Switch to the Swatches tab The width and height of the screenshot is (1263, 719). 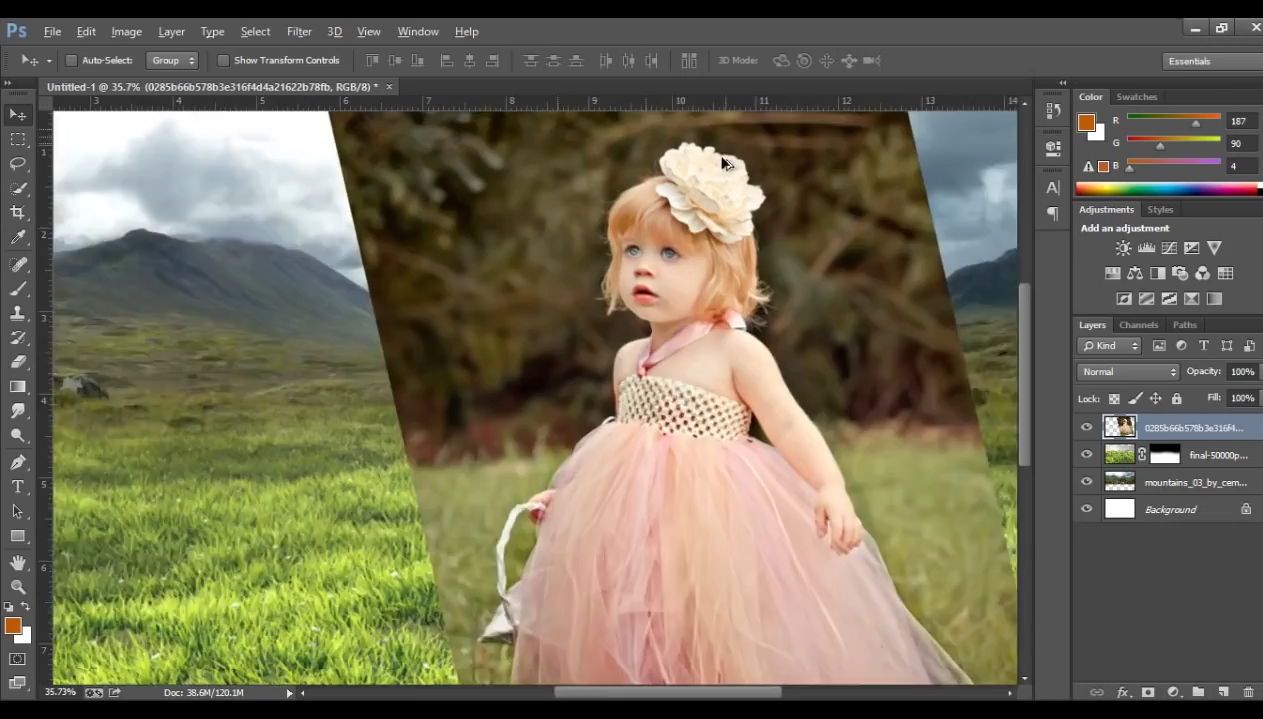pyautogui.click(x=1136, y=97)
